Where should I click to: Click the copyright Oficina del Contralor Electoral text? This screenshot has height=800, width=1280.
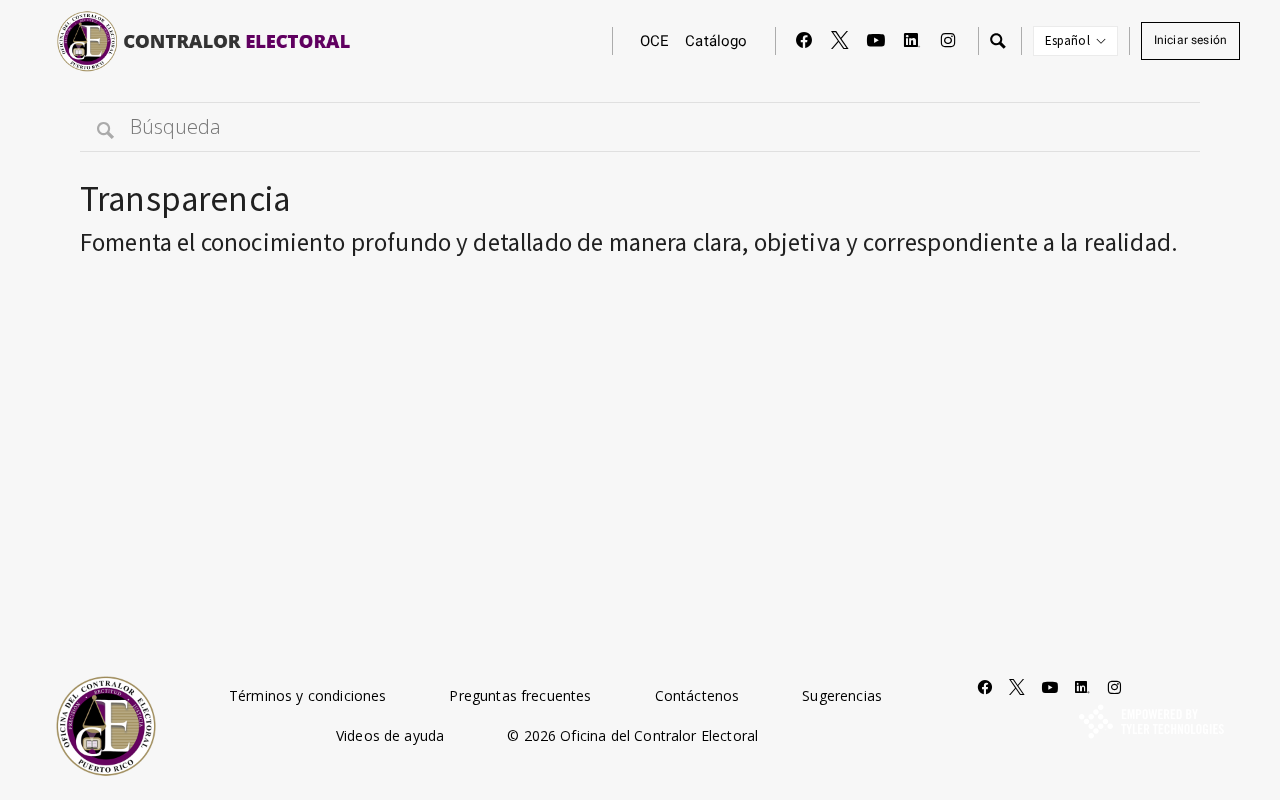pyautogui.click(x=632, y=736)
